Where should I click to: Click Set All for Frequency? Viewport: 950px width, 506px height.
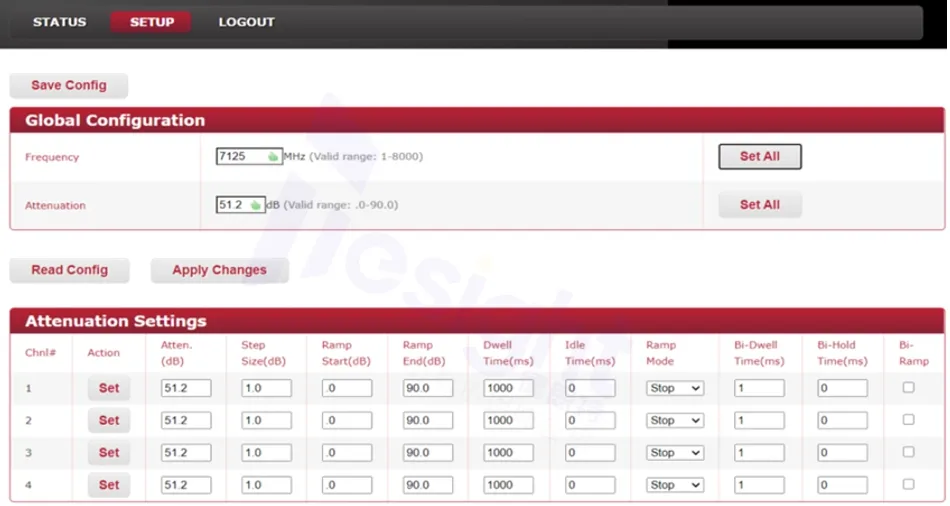click(759, 157)
